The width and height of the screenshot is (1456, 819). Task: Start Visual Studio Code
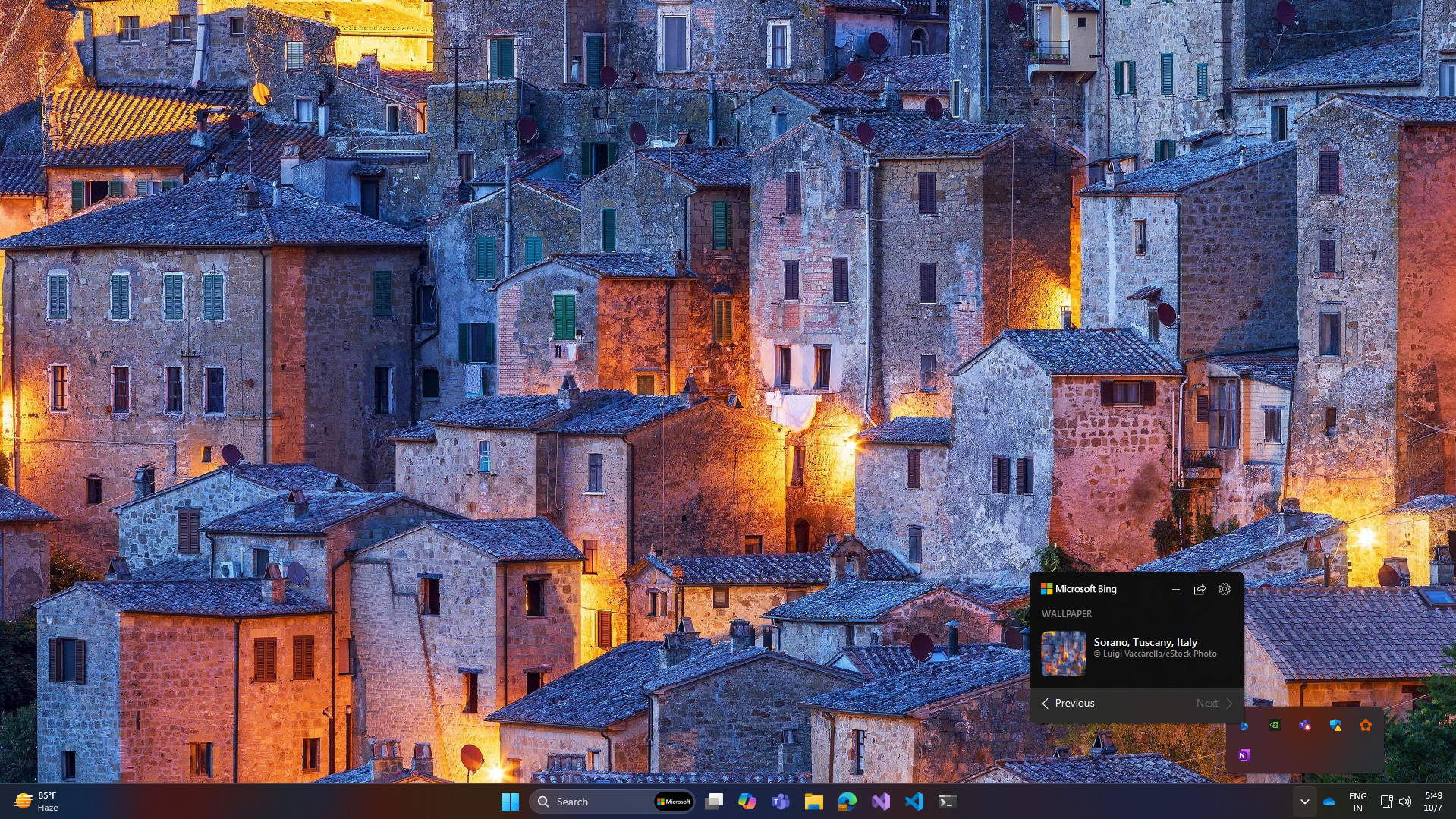(914, 802)
